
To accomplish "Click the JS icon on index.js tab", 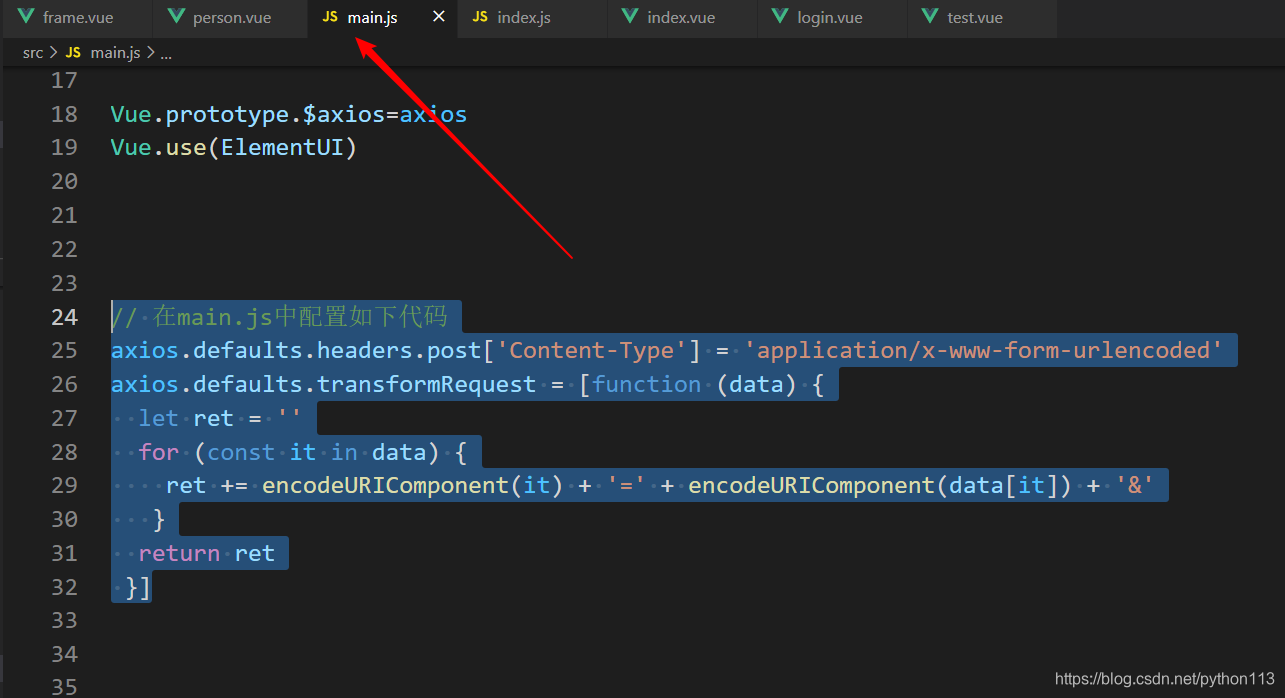I will click(x=480, y=17).
